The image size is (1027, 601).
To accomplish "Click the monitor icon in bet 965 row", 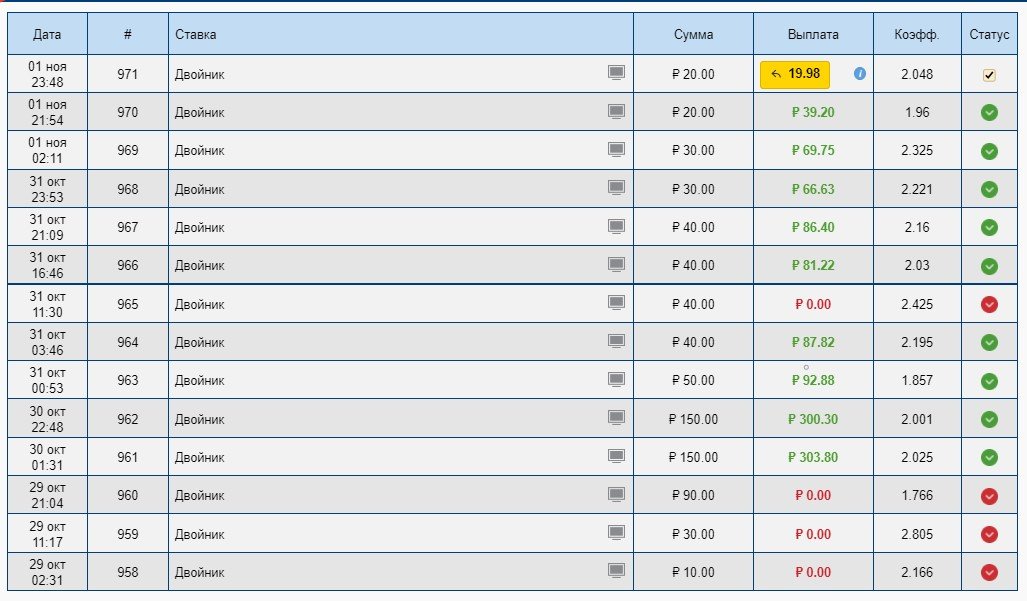I will click(617, 303).
